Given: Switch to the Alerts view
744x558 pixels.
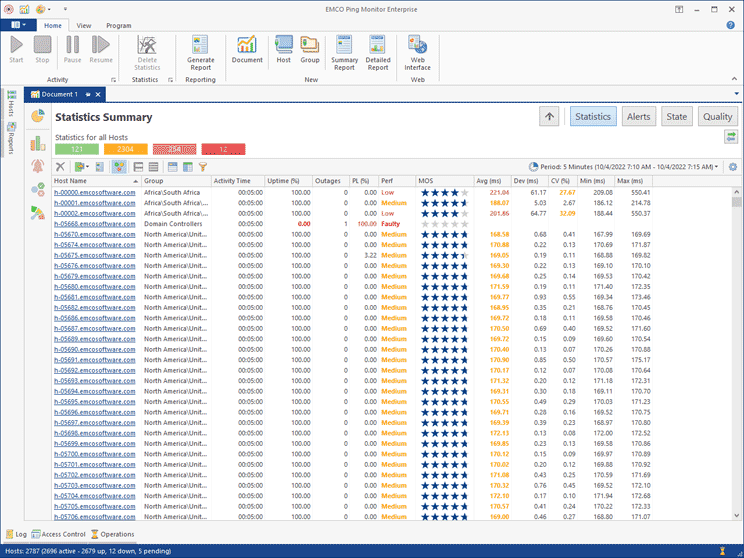Looking at the screenshot, I should [x=638, y=117].
